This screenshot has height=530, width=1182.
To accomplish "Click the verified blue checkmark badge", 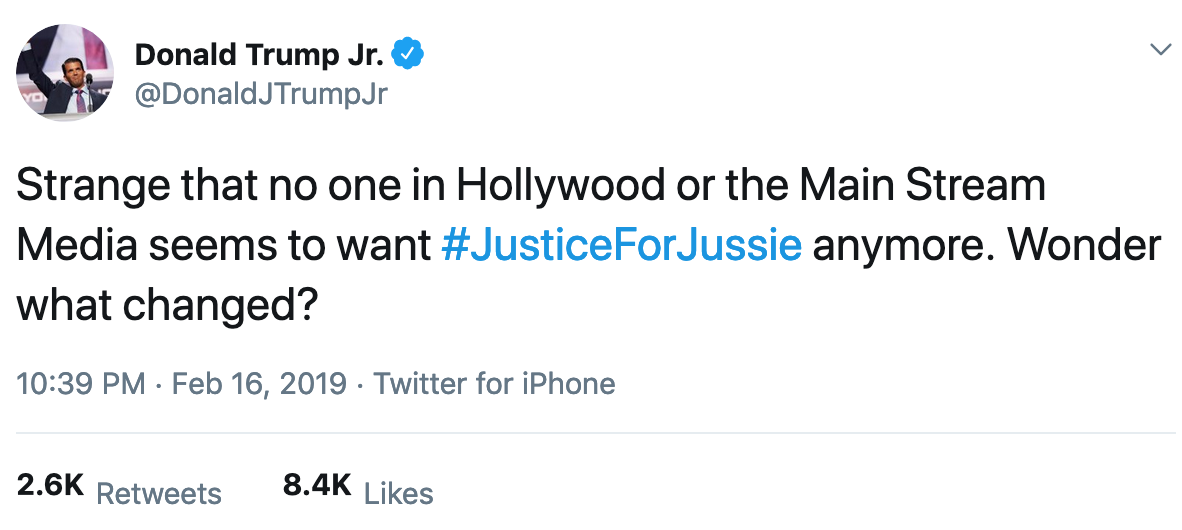I will click(x=407, y=55).
